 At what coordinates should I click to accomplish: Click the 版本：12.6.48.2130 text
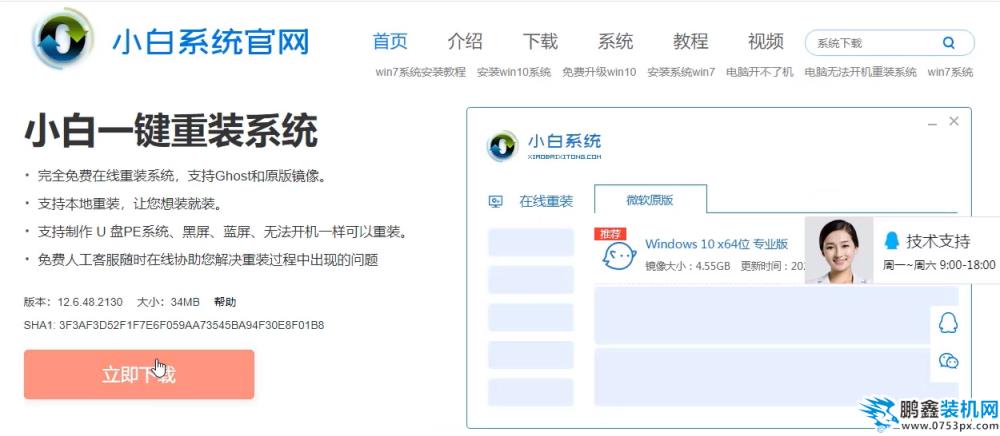tap(73, 302)
